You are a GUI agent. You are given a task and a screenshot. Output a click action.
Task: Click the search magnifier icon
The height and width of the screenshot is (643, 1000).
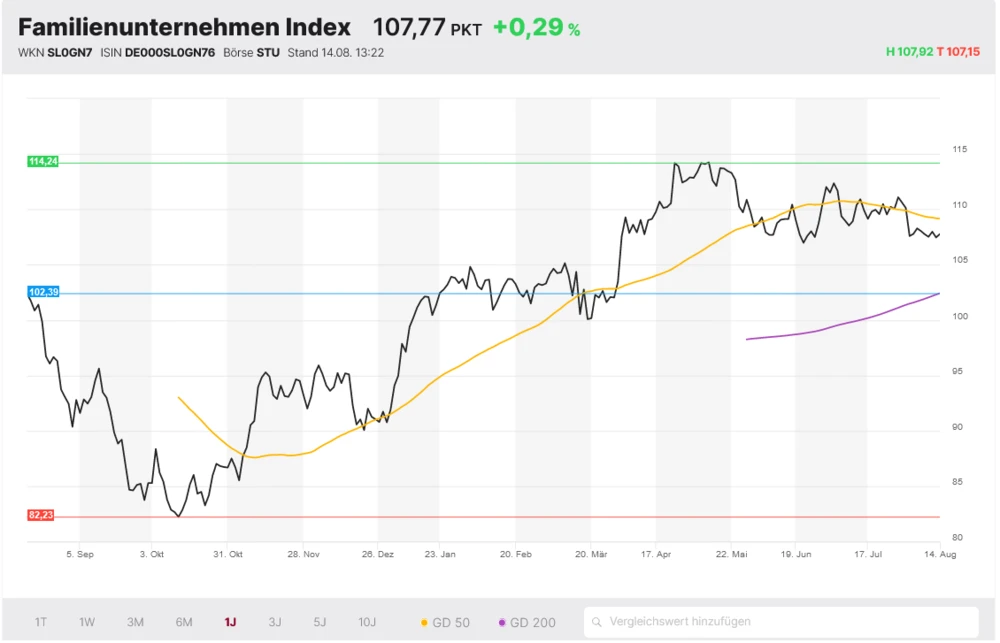pos(597,622)
